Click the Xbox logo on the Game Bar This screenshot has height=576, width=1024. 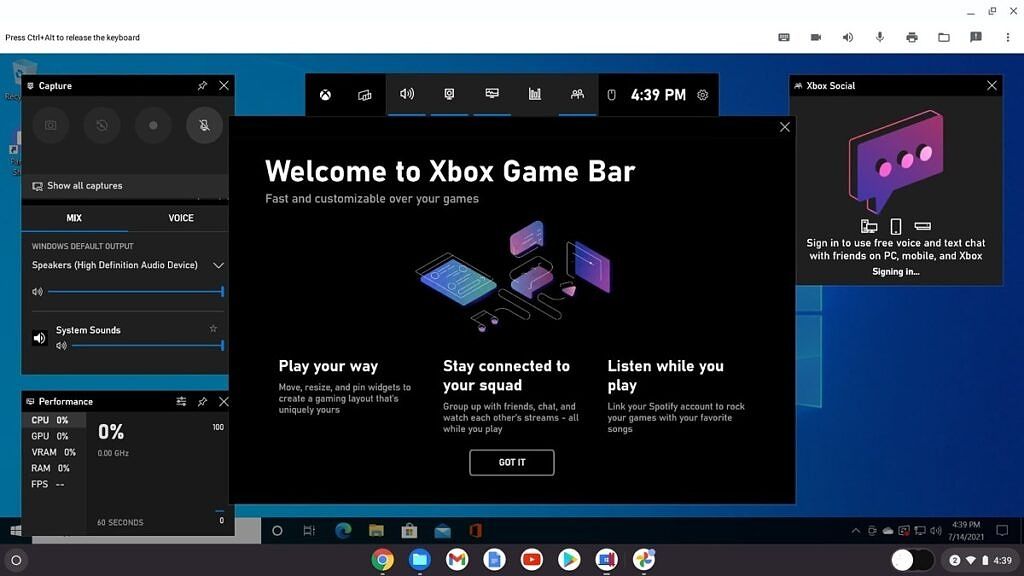pos(324,94)
